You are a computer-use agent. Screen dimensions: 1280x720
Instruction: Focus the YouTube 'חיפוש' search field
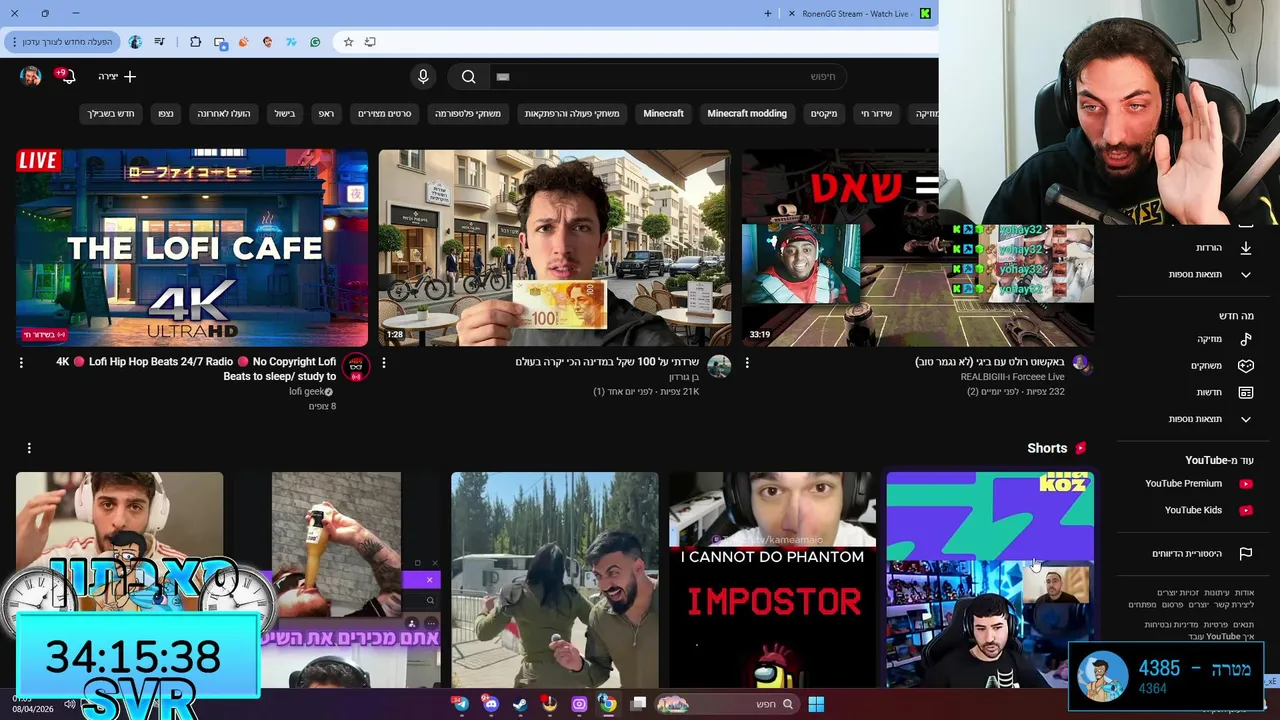point(667,77)
